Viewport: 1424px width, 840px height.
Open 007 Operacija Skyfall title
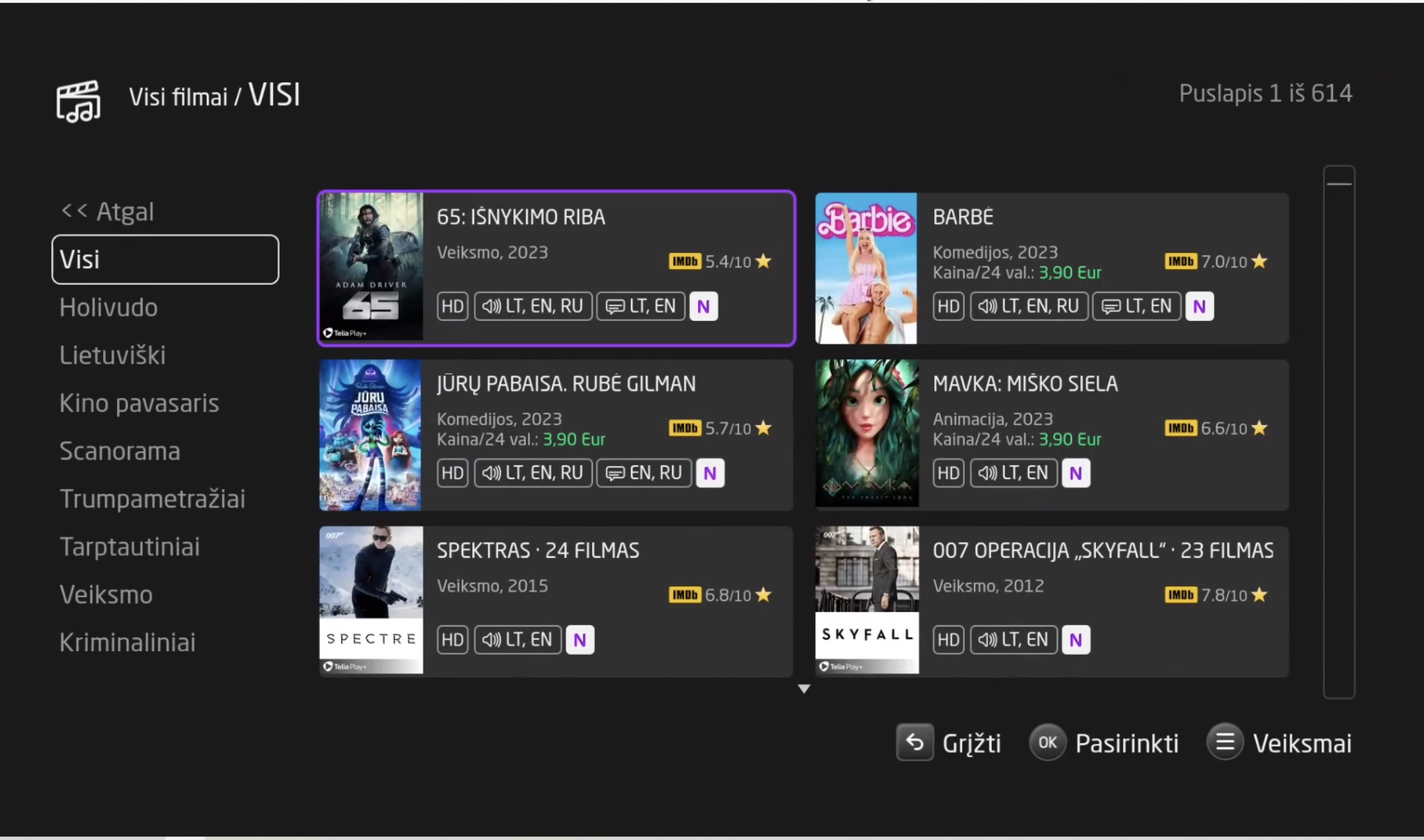click(1103, 550)
